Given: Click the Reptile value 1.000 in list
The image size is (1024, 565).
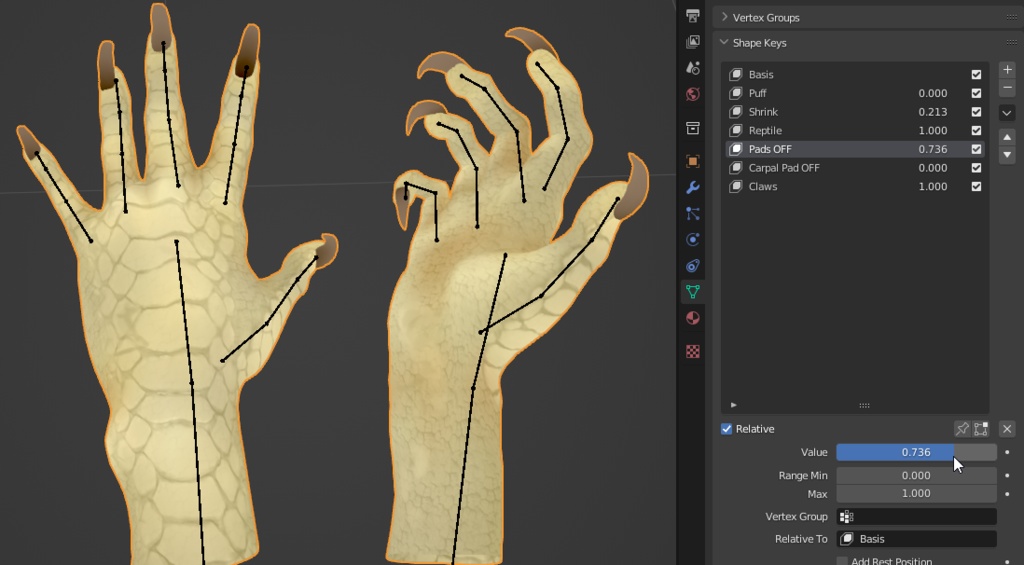Looking at the screenshot, I should click(933, 131).
